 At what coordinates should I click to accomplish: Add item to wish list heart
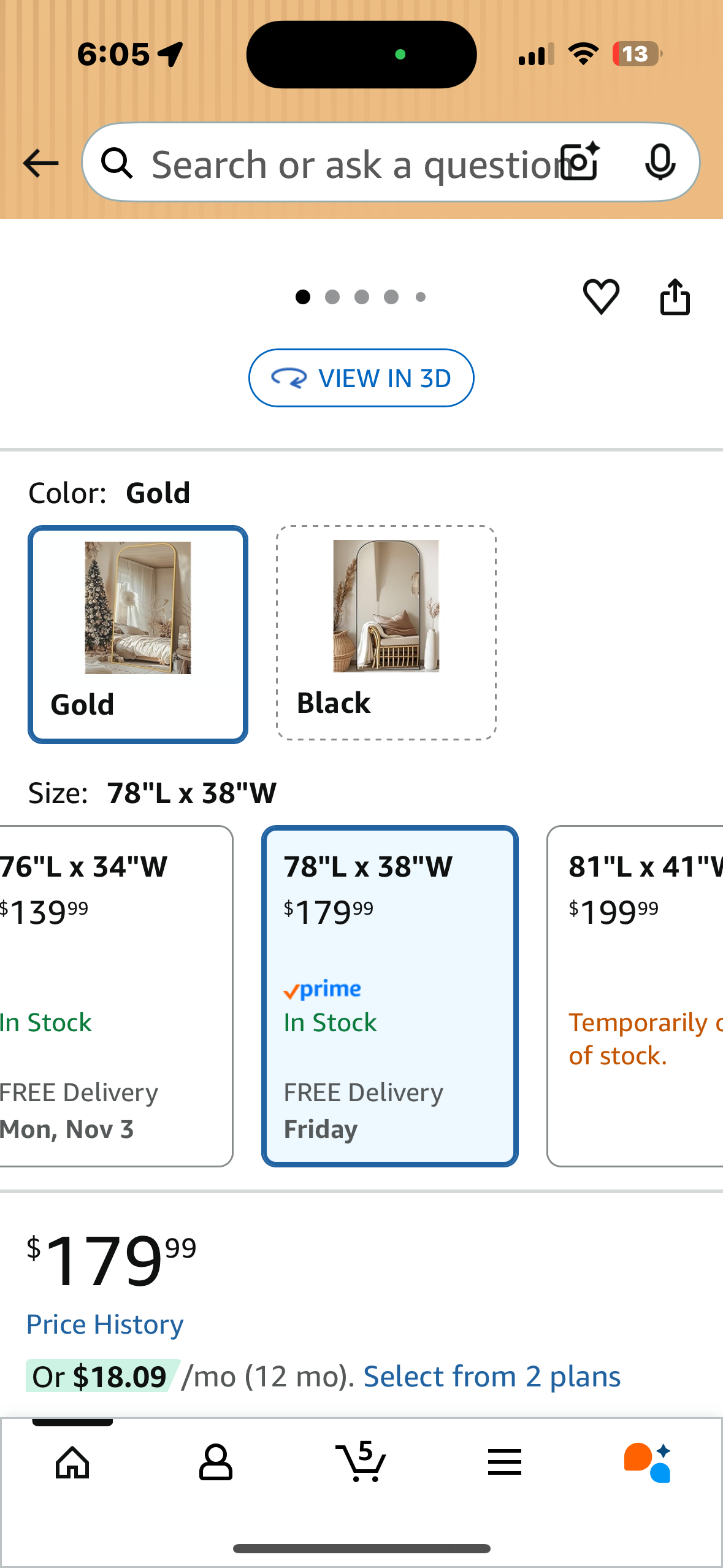pos(601,297)
